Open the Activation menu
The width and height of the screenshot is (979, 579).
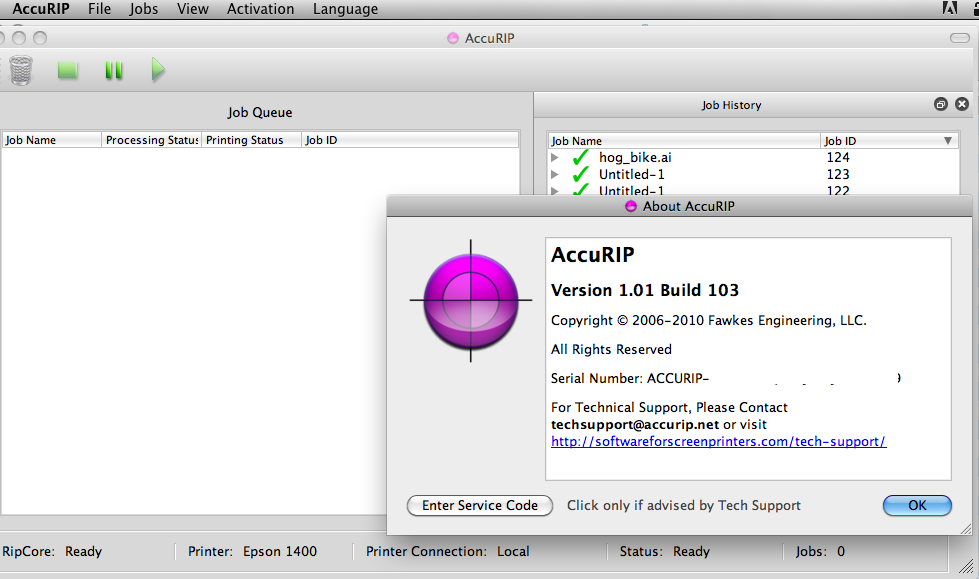point(260,9)
